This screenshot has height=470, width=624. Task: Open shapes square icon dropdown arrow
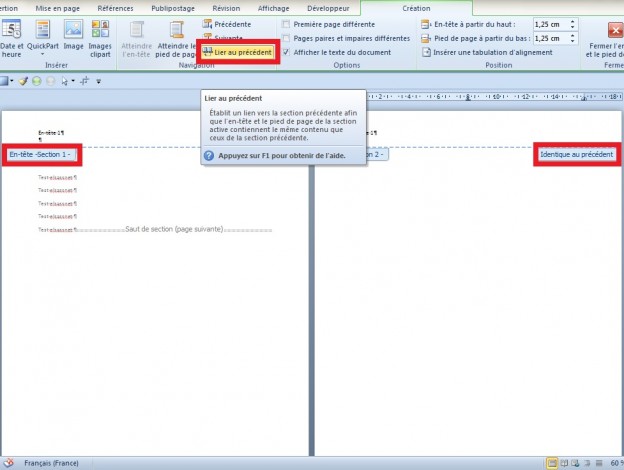point(12,81)
